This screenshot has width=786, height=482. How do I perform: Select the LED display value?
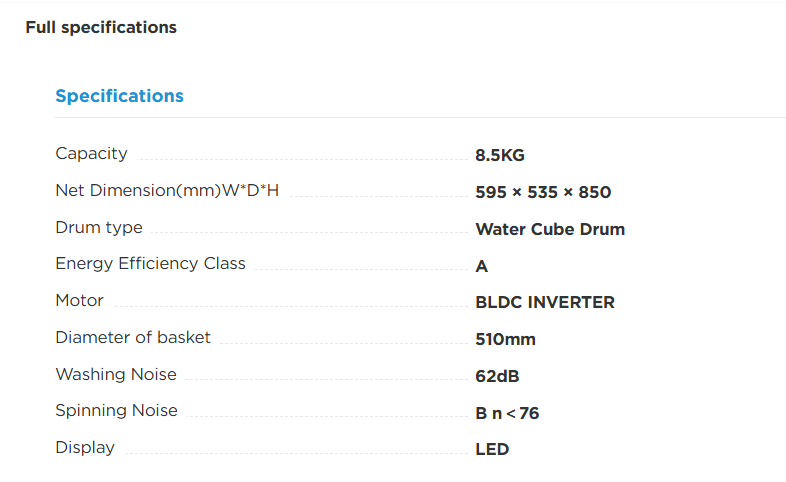pyautogui.click(x=492, y=449)
